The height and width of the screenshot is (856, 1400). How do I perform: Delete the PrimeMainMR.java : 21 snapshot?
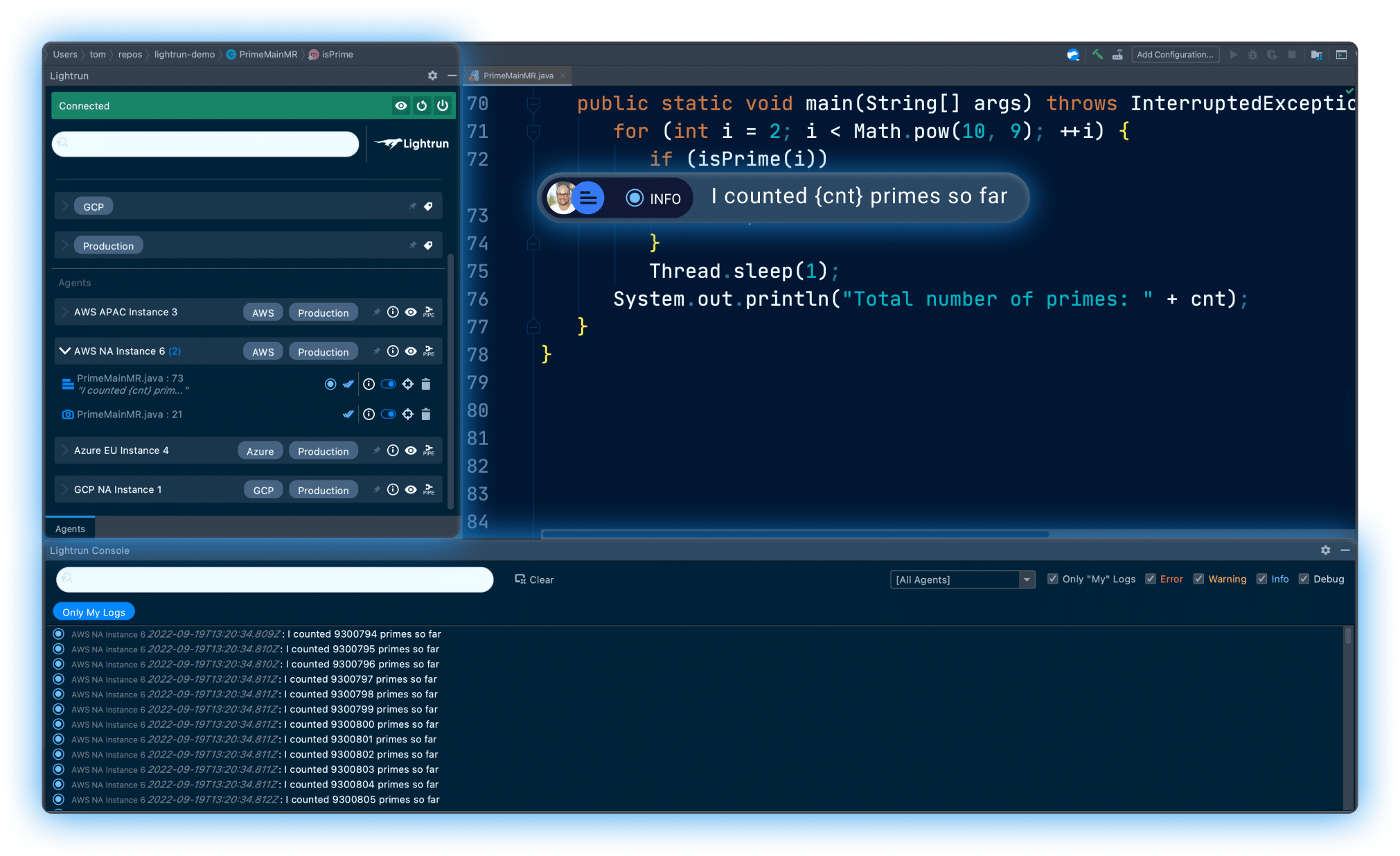tap(426, 414)
